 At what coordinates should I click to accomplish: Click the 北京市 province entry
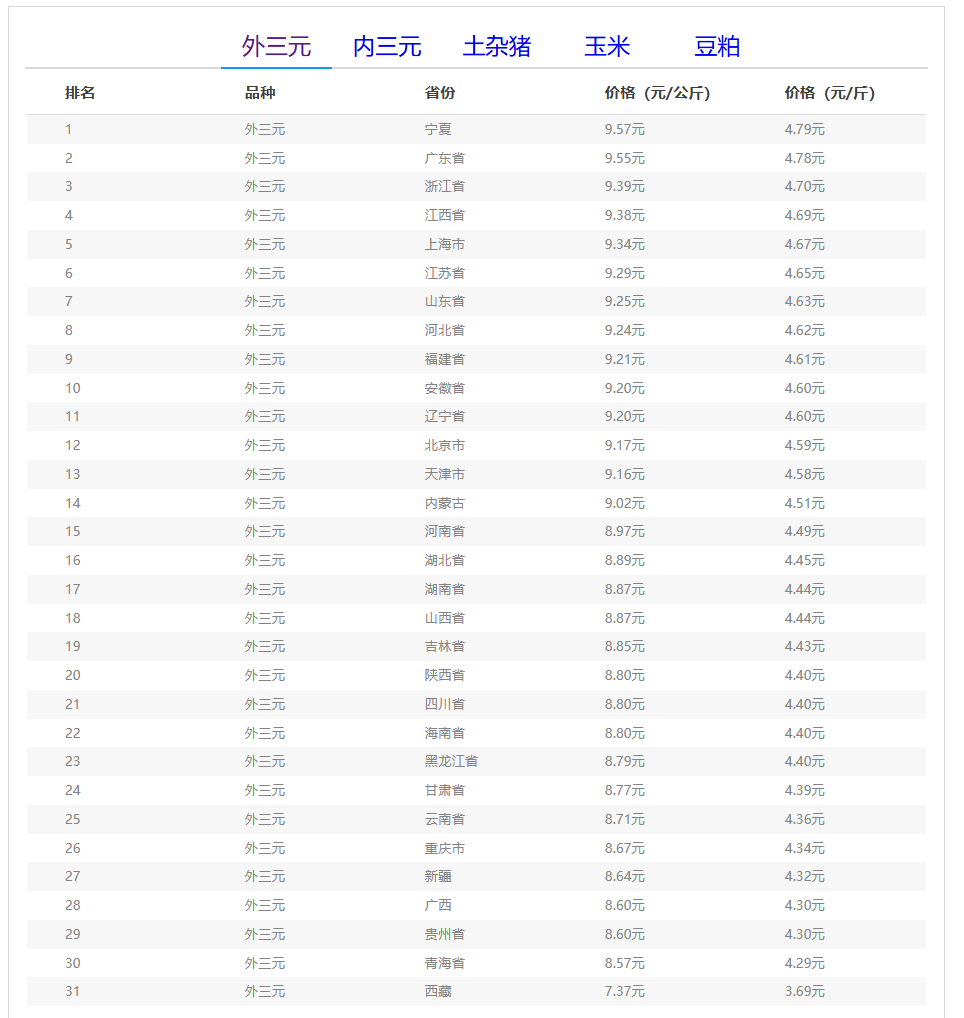[444, 445]
